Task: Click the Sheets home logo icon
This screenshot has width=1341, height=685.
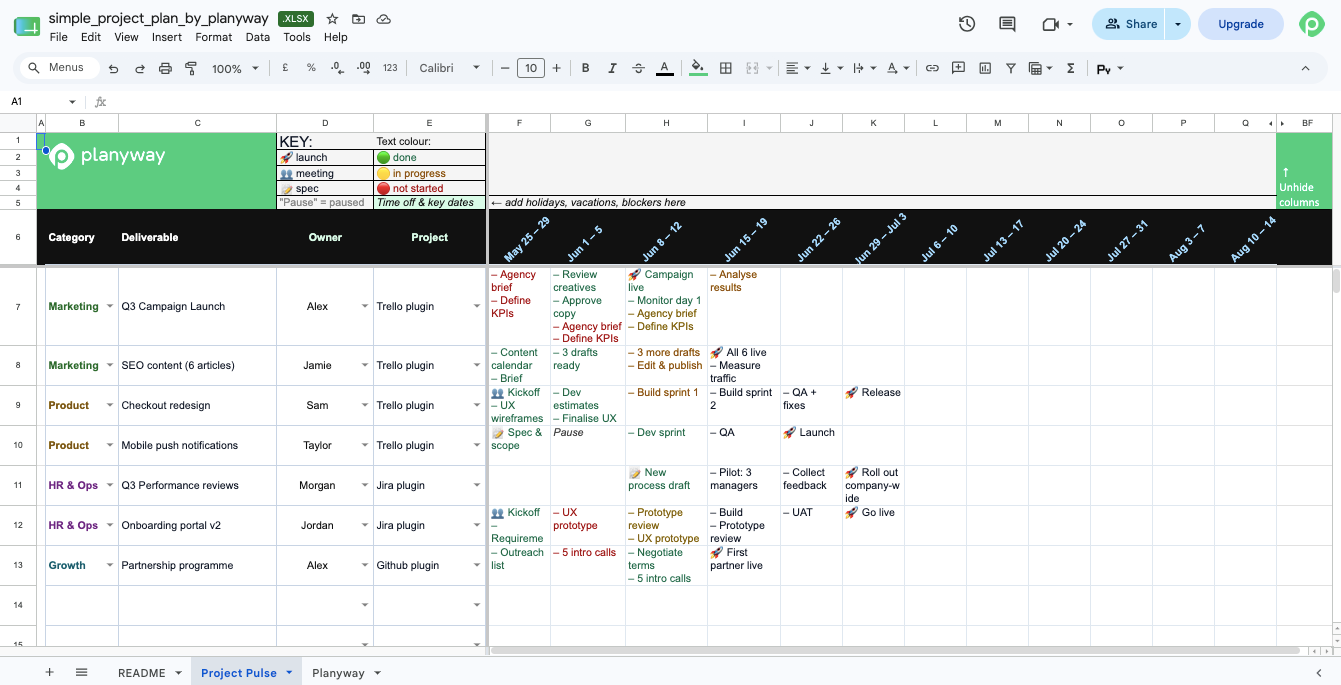Action: pos(27,26)
